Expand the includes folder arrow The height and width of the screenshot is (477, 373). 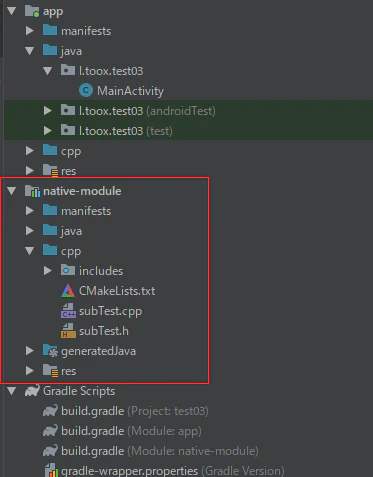pyautogui.click(x=48, y=271)
